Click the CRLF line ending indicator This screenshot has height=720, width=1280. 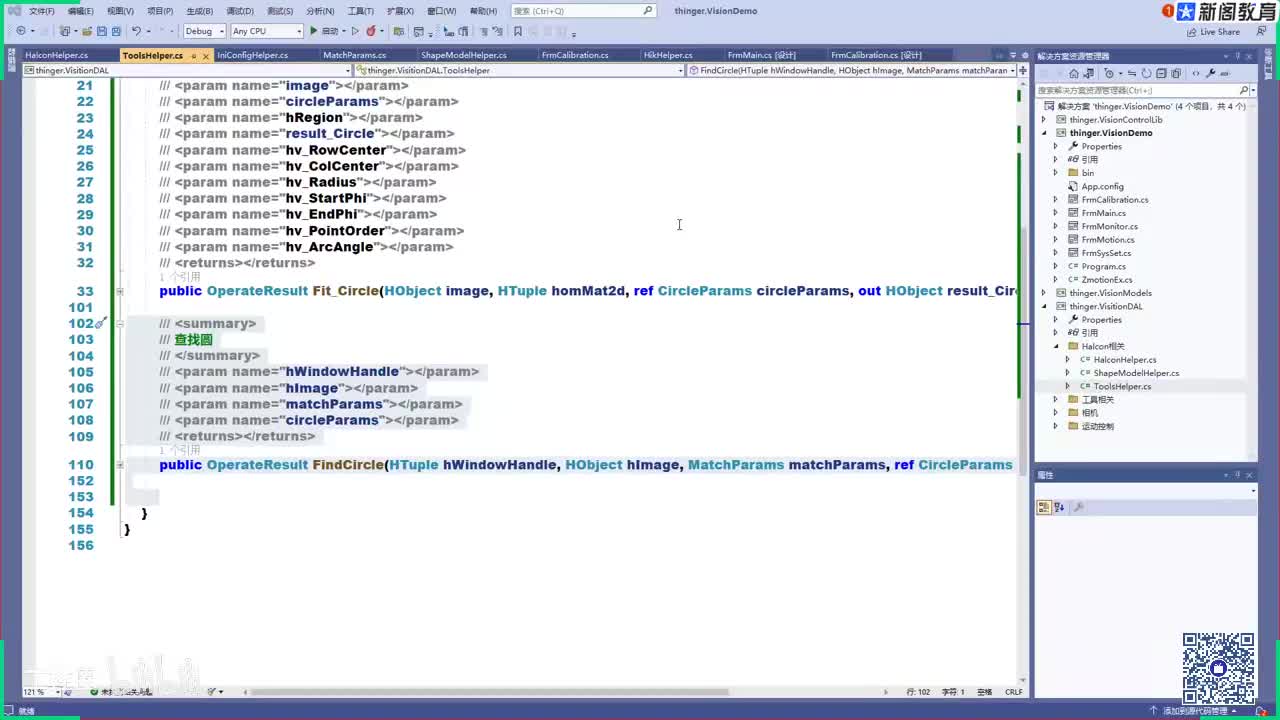tap(1014, 692)
